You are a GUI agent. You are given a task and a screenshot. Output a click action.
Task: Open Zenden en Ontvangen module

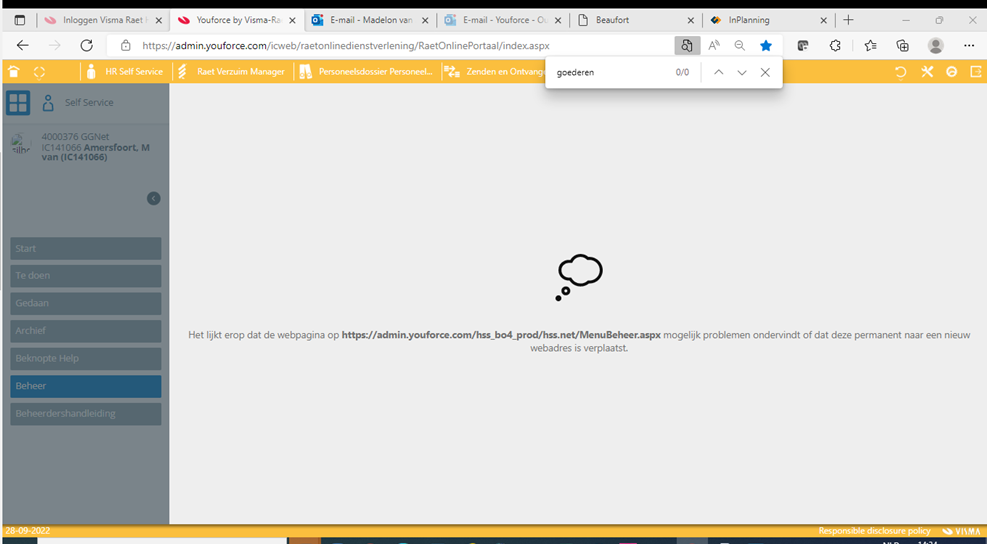click(x=495, y=72)
